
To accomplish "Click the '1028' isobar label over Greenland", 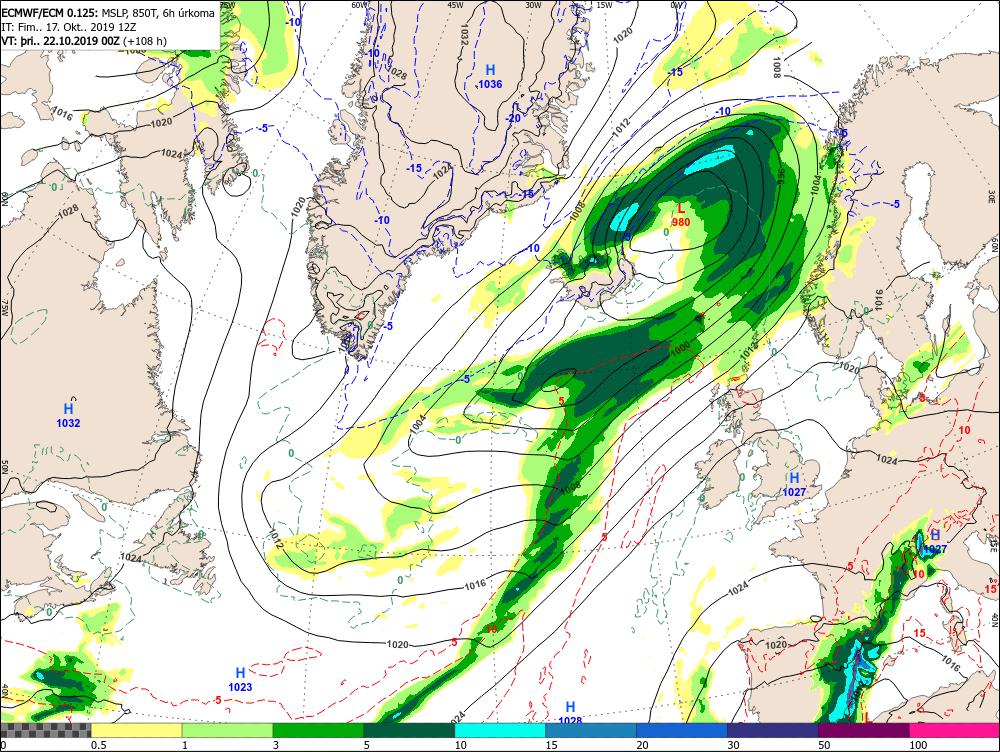I will (x=397, y=72).
